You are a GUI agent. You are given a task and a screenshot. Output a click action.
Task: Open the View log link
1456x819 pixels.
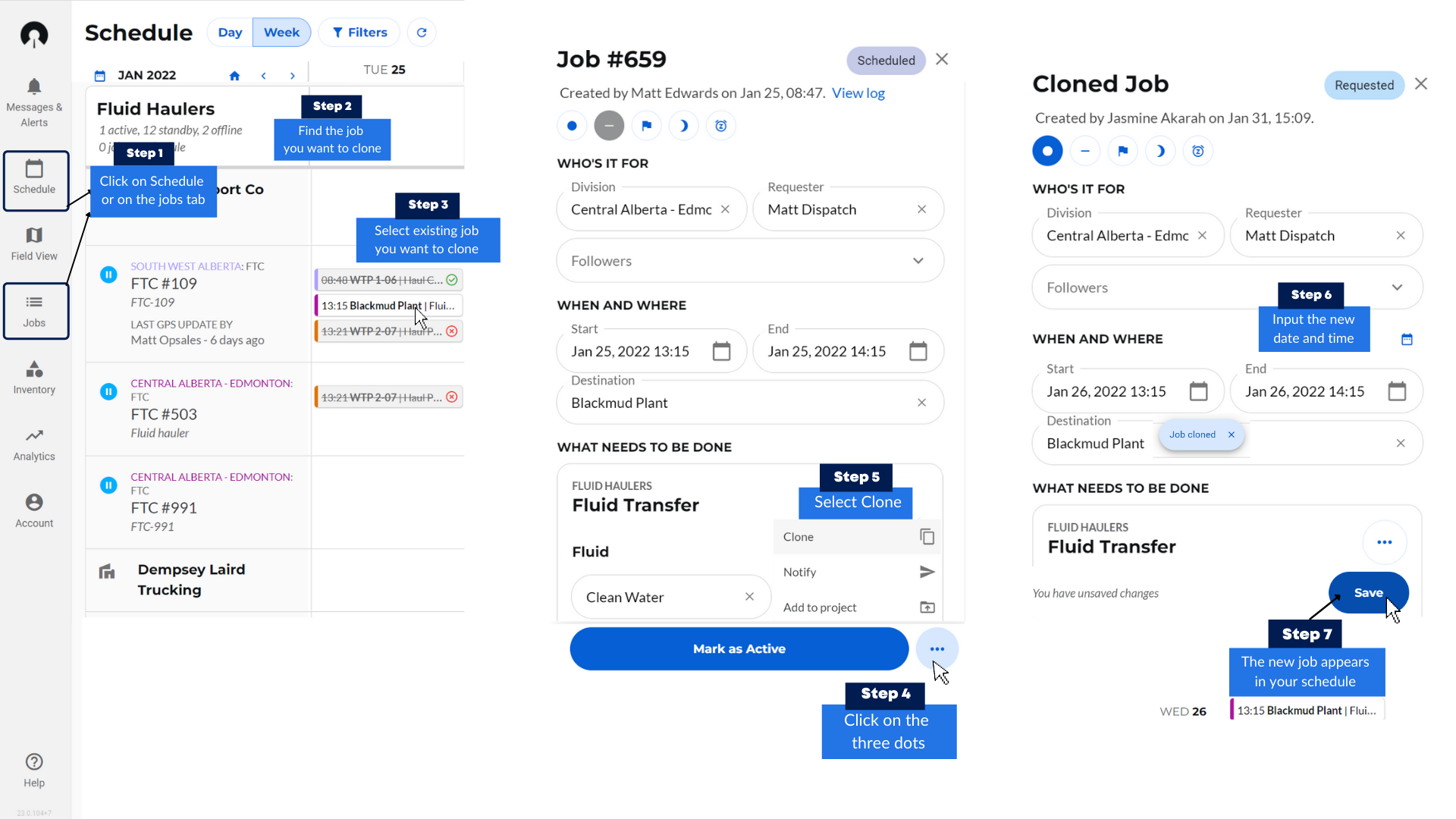858,93
